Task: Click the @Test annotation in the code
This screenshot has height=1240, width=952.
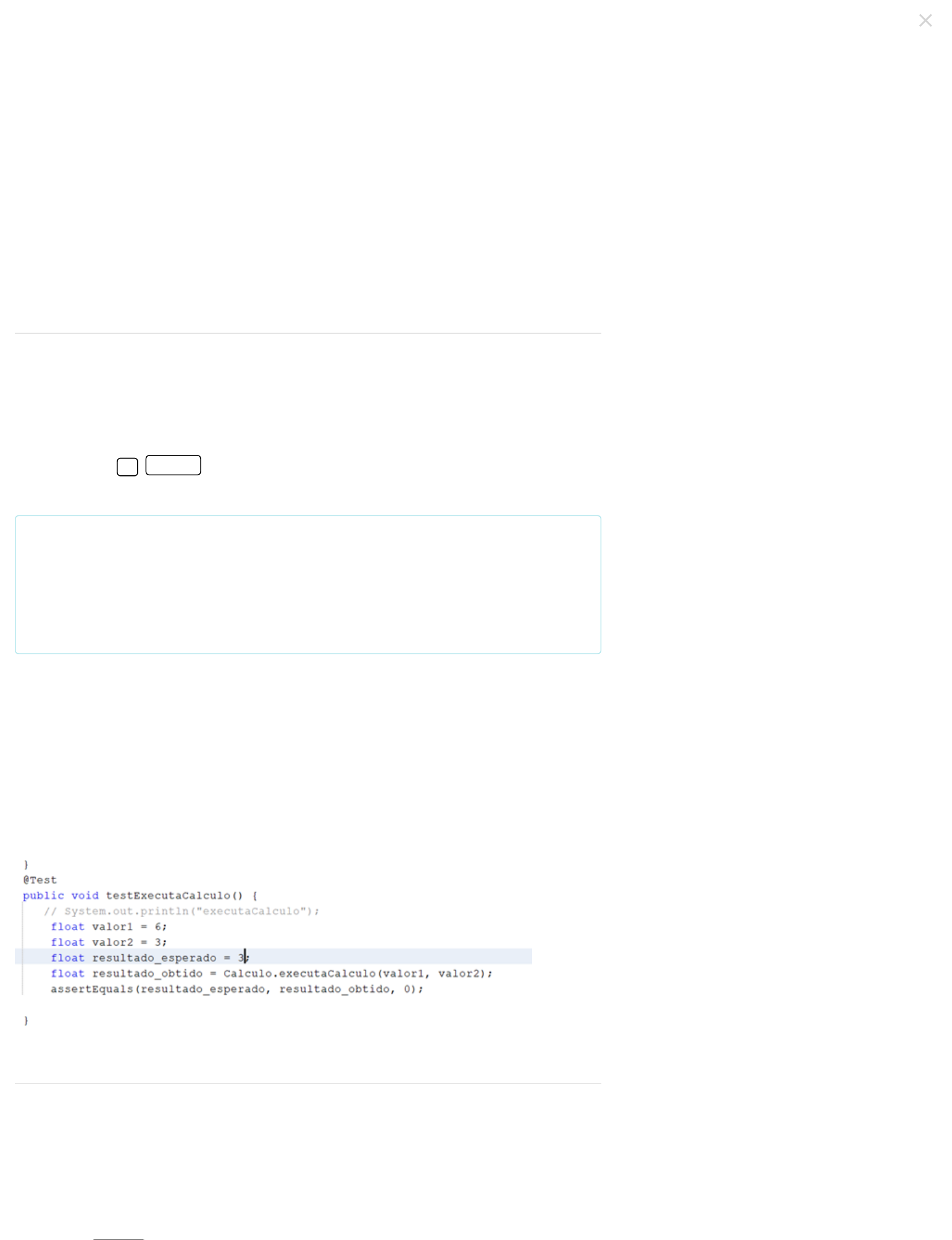Action: [40, 880]
